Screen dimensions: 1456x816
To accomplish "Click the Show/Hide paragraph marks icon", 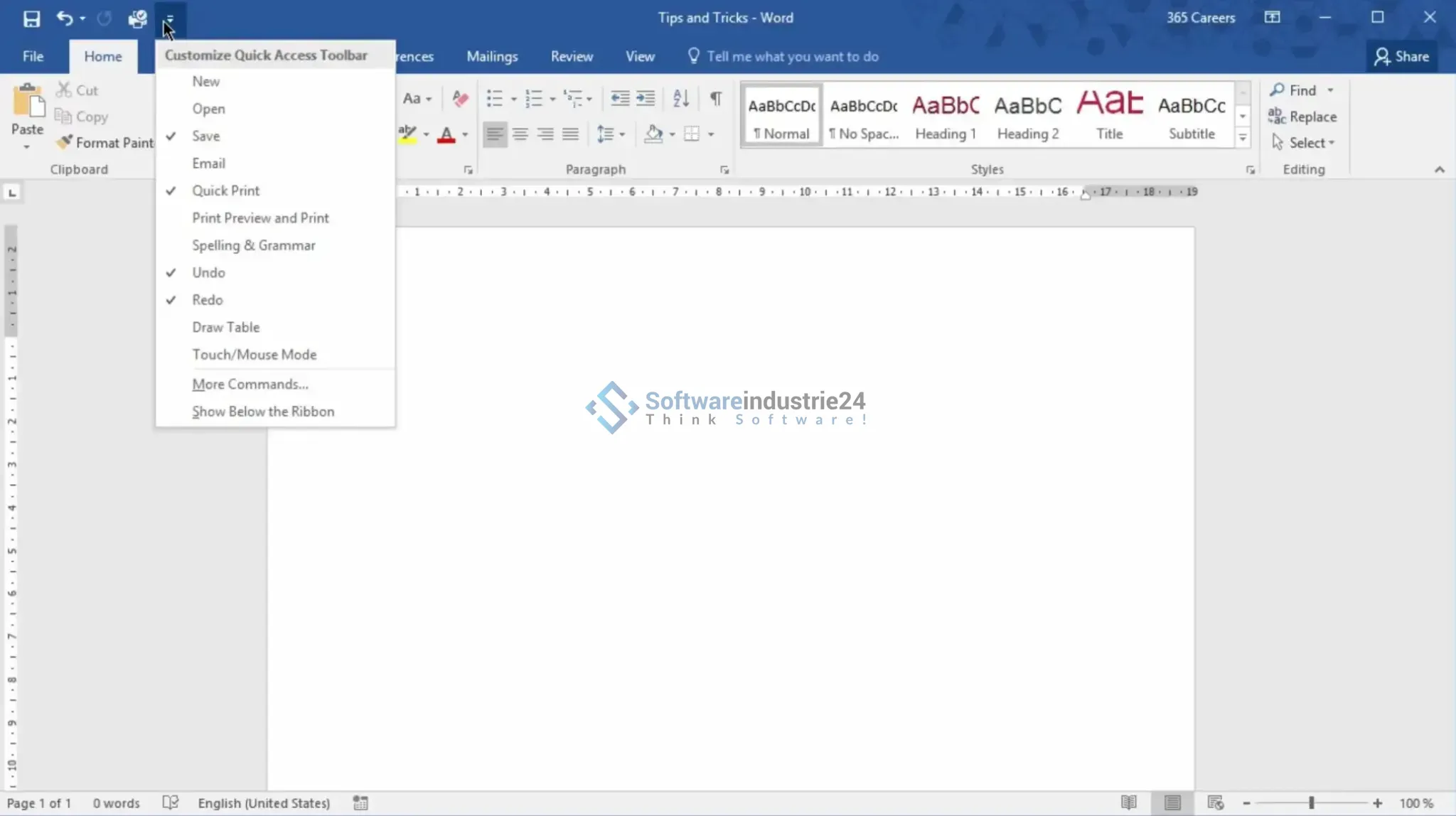I will (716, 98).
